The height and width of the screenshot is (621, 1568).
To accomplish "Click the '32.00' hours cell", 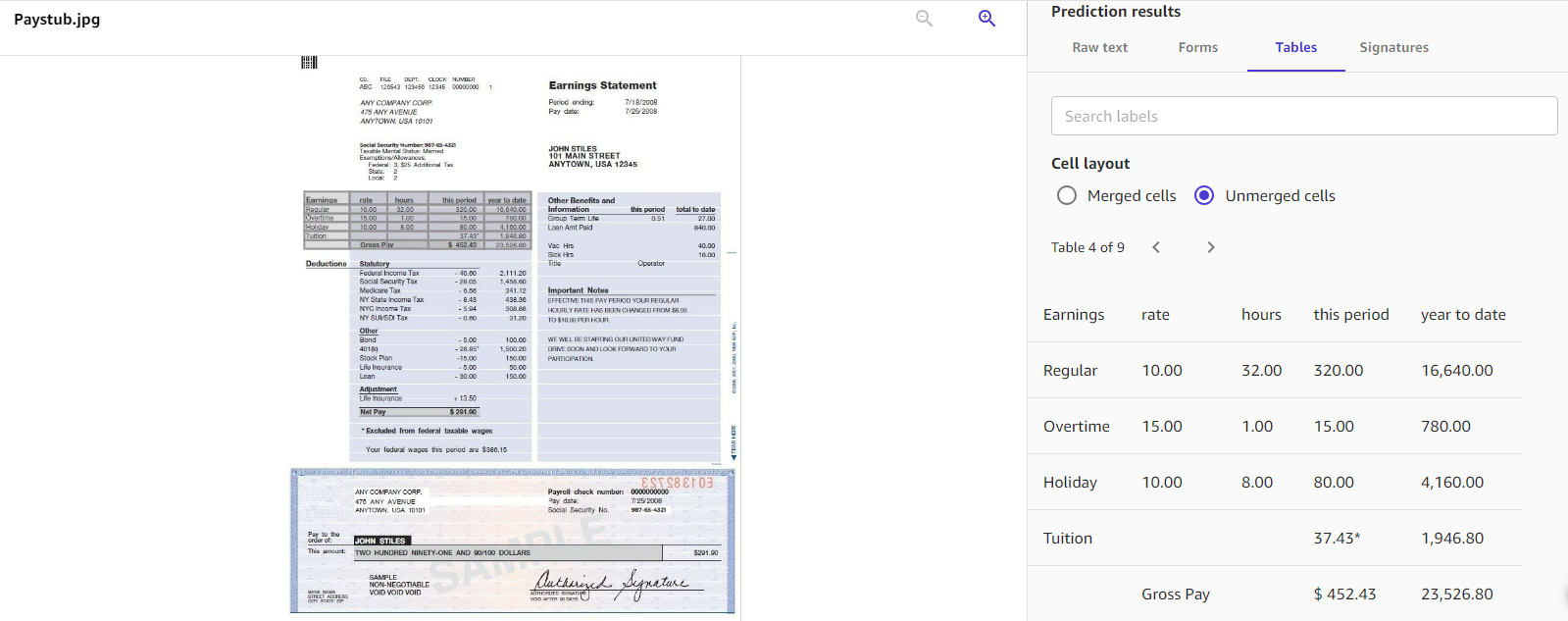I will [x=1261, y=371].
